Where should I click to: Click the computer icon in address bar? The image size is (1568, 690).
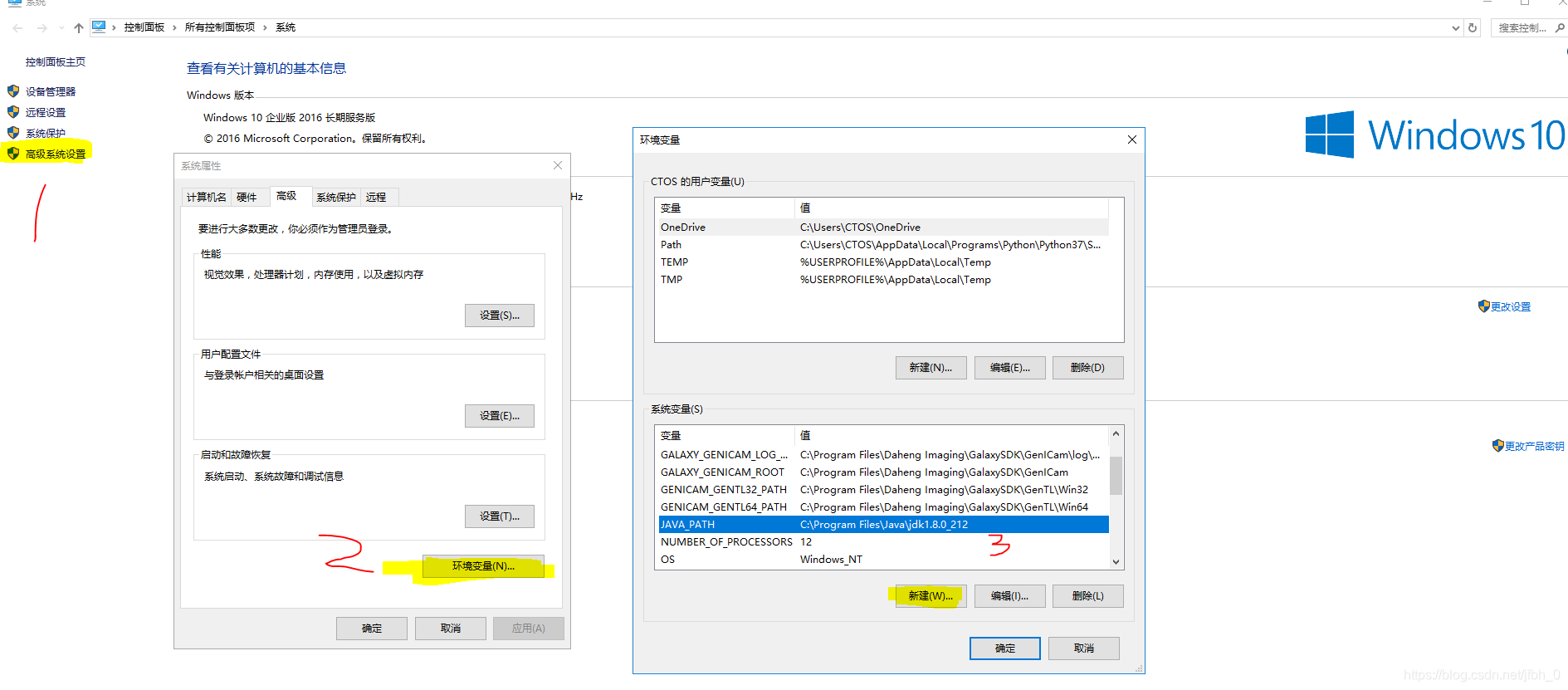(x=99, y=27)
